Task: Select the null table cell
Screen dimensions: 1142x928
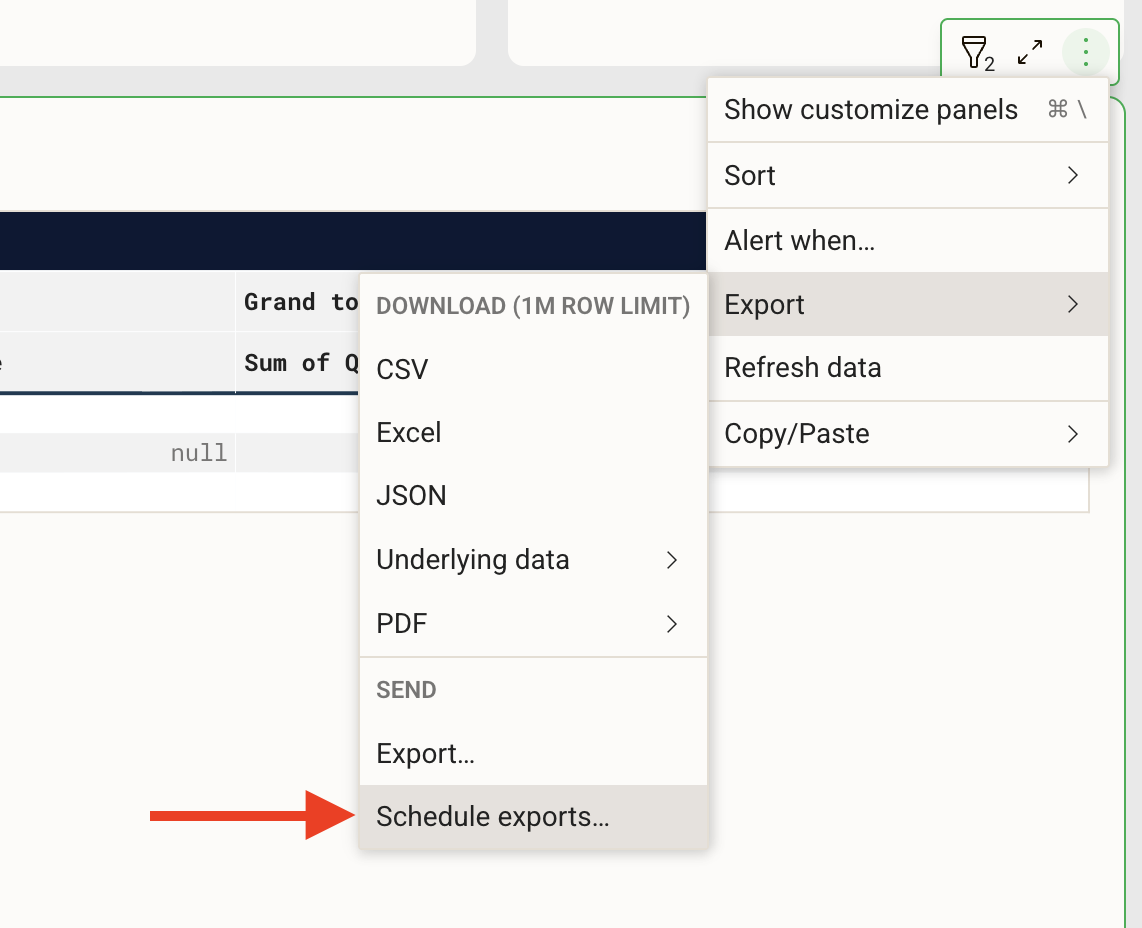Action: pyautogui.click(x=198, y=453)
